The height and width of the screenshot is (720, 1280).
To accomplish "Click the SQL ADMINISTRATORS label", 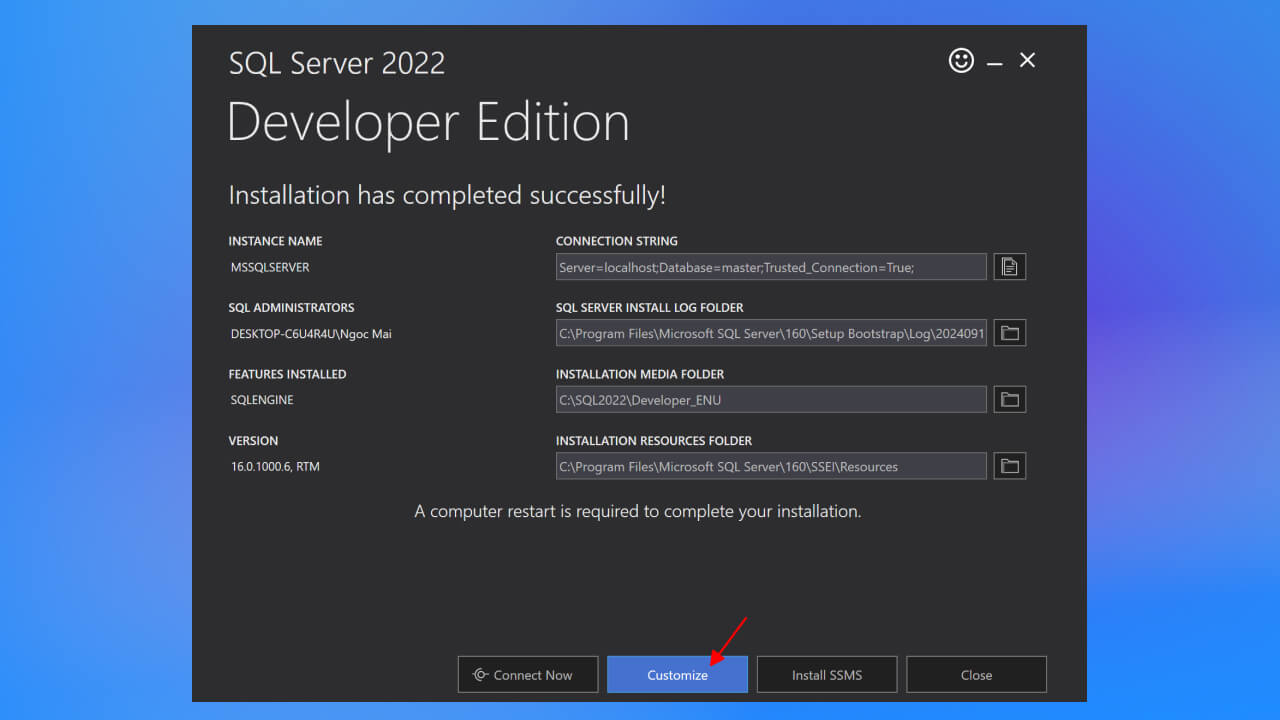I will 291,308.
